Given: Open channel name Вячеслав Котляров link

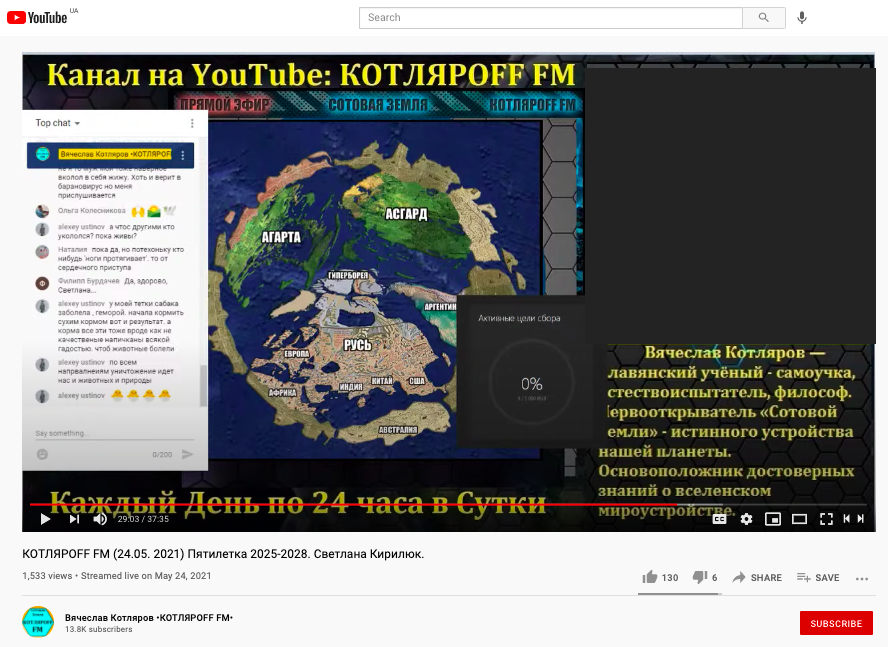Looking at the screenshot, I should point(149,618).
